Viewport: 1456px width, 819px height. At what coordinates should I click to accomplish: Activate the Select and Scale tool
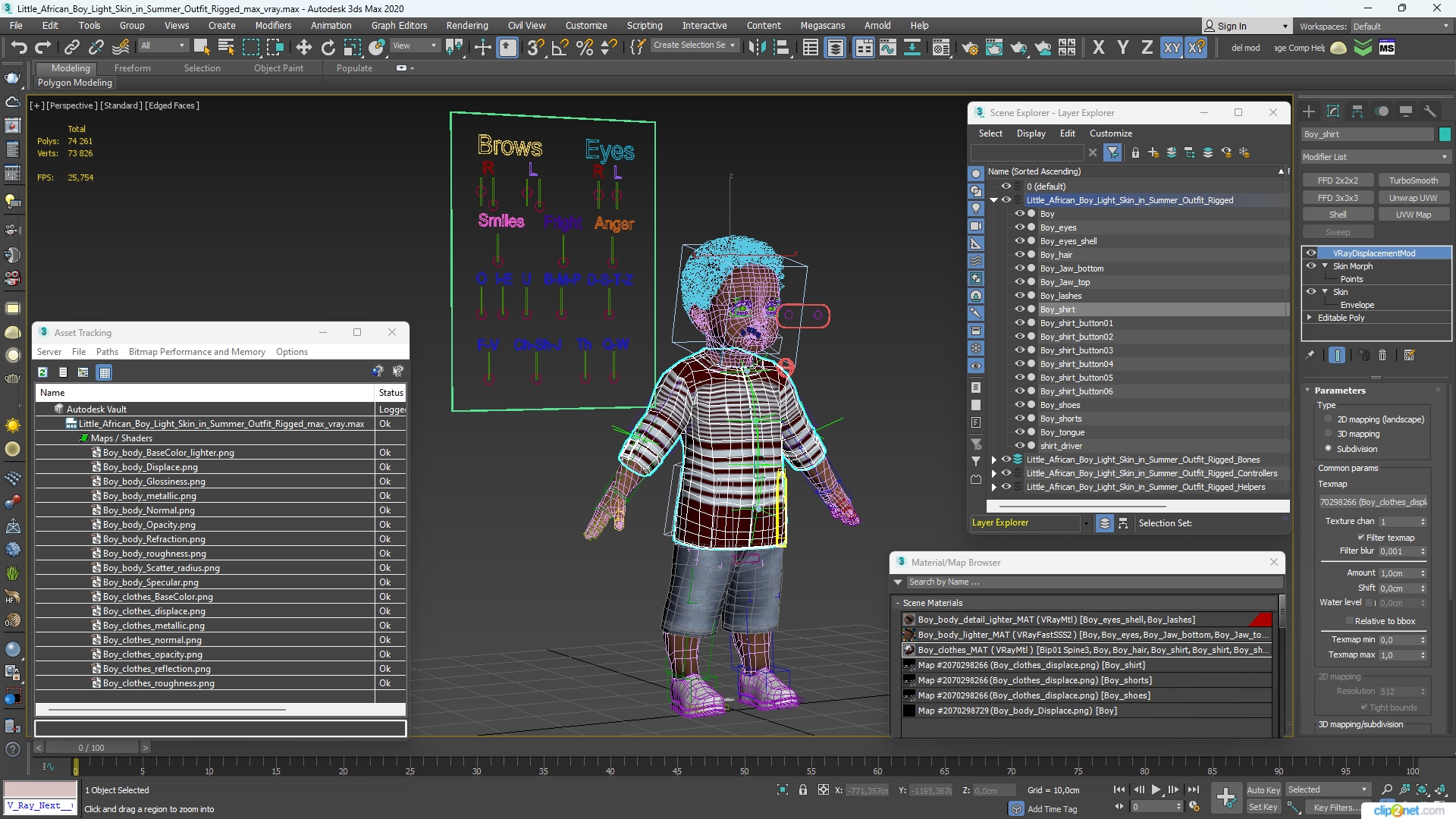pos(353,47)
